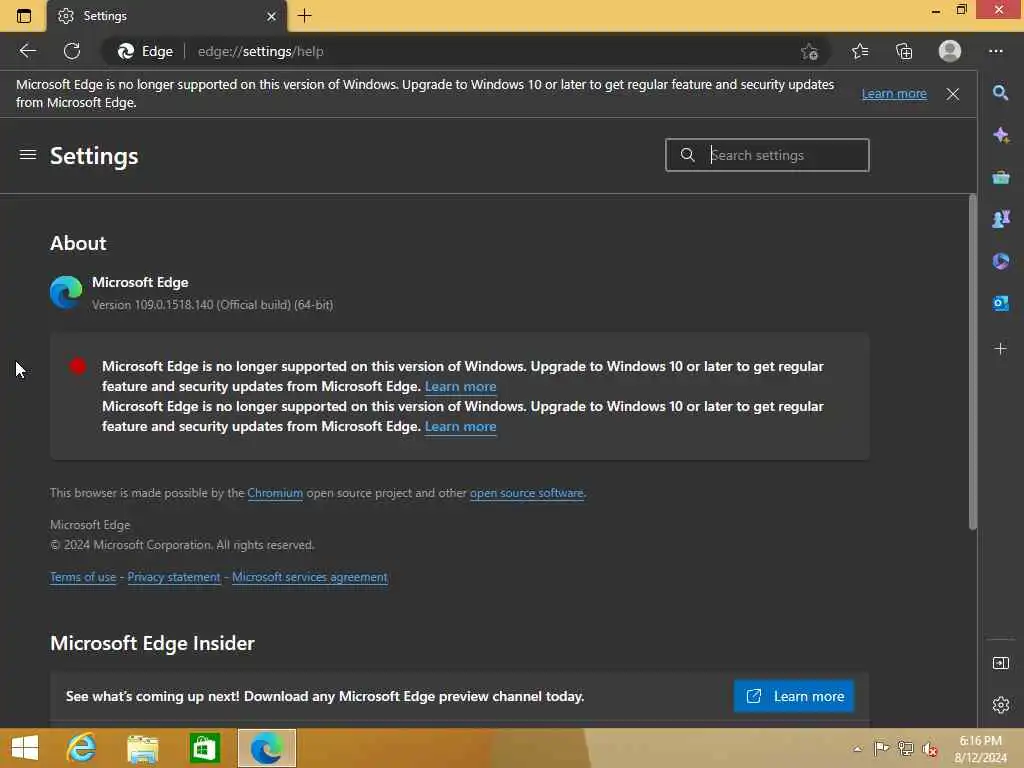Open sidebar Tools briefcase icon

(x=1000, y=177)
